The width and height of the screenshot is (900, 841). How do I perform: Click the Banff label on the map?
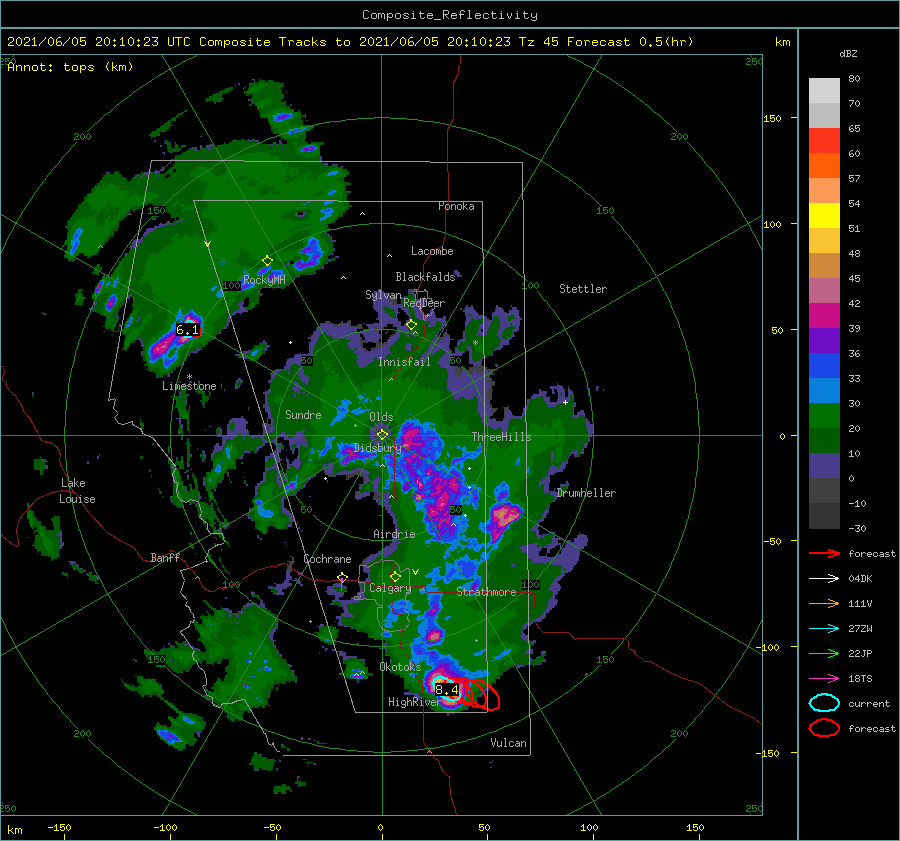[165, 557]
